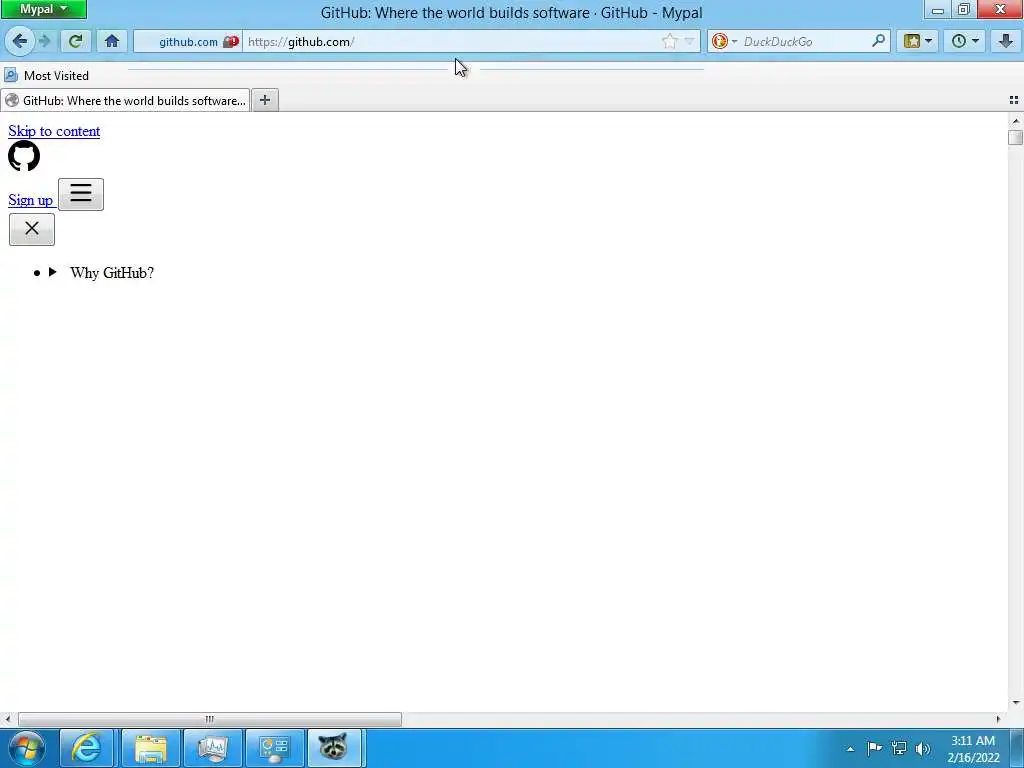Open the network tray icon
1024x768 pixels.
(899, 748)
